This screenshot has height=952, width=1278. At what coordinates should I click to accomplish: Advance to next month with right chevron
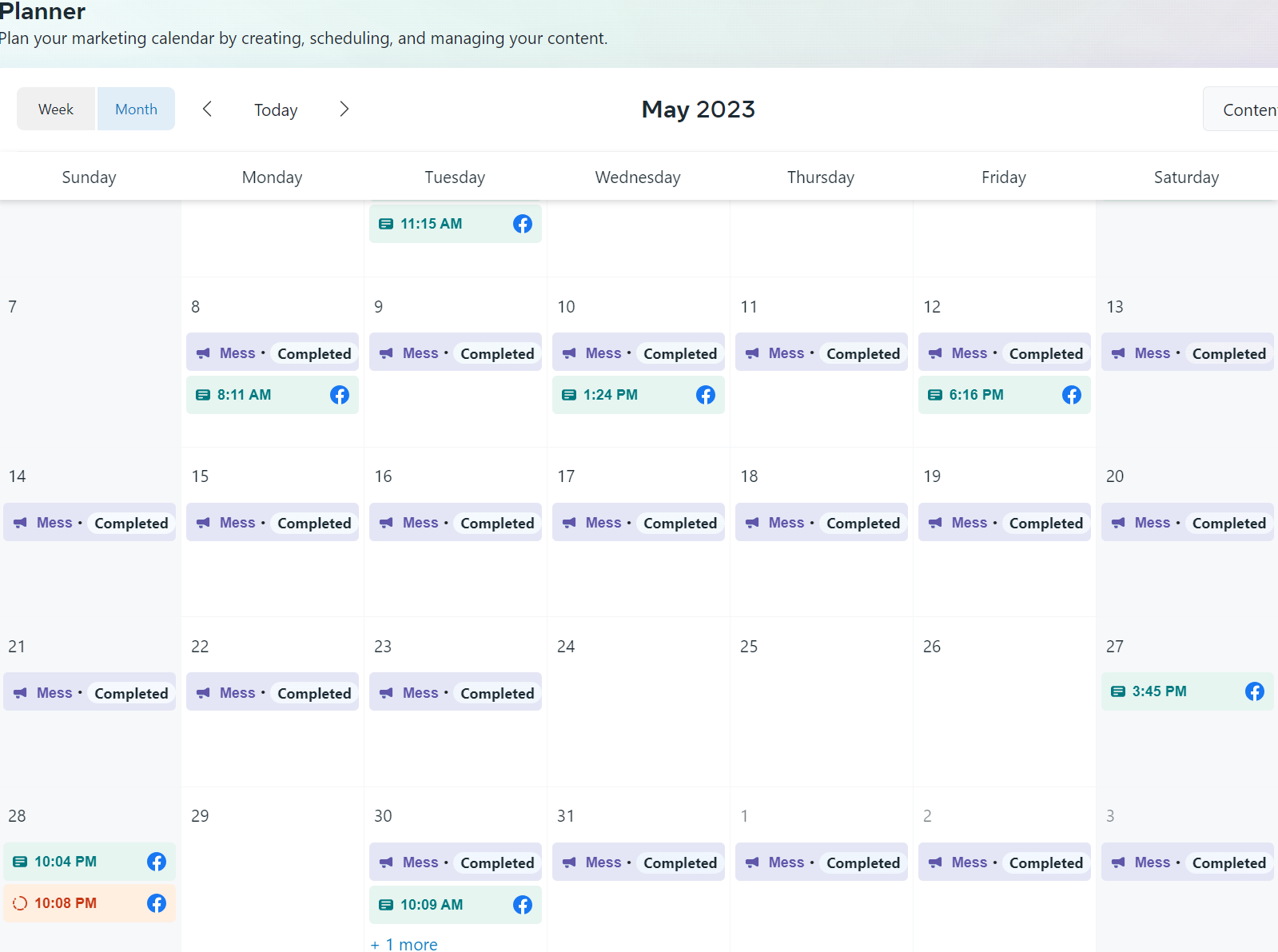344,109
